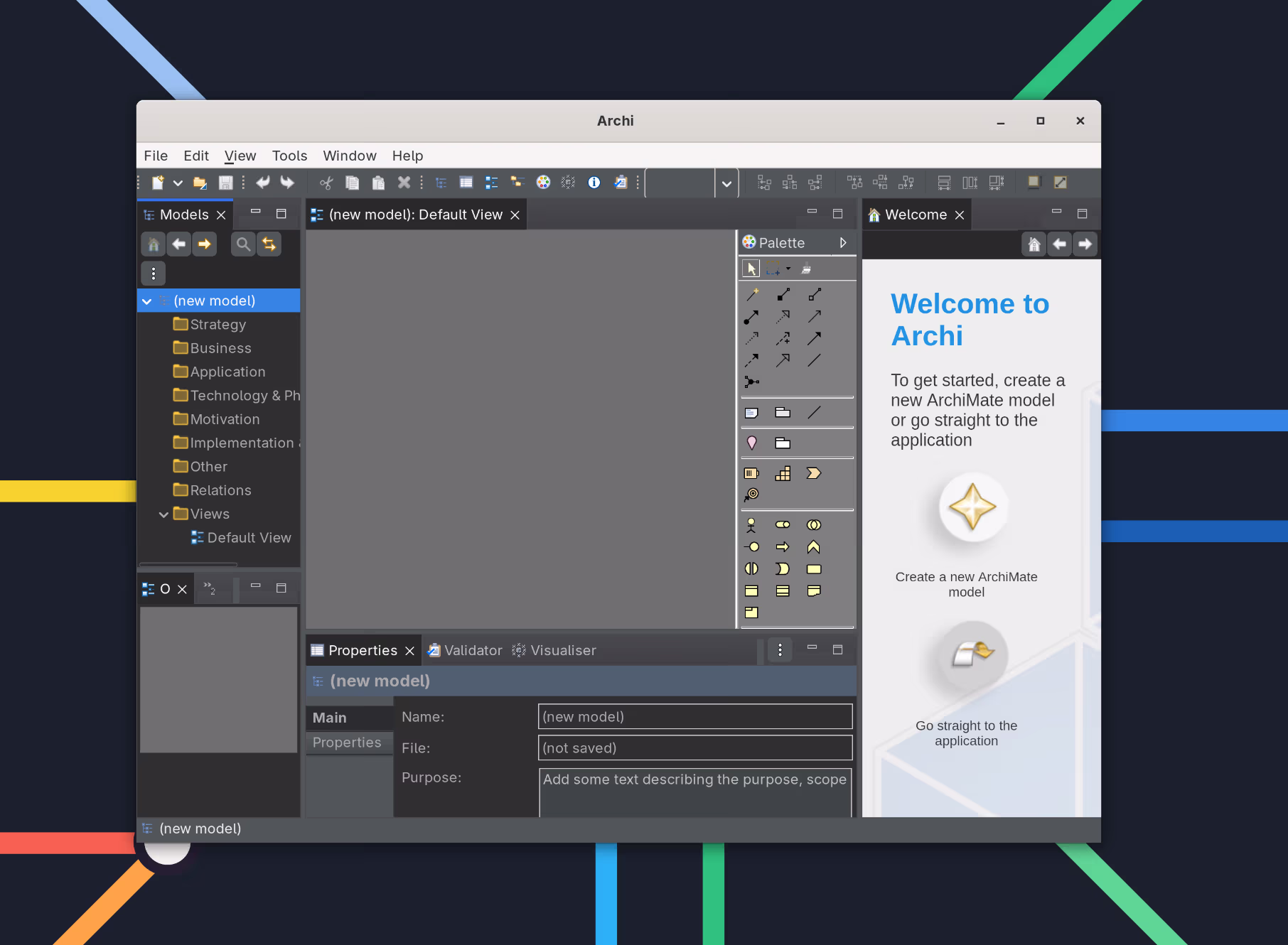Viewport: 1288px width, 945px height.
Task: Select the Resource element in Palette
Action: click(752, 473)
